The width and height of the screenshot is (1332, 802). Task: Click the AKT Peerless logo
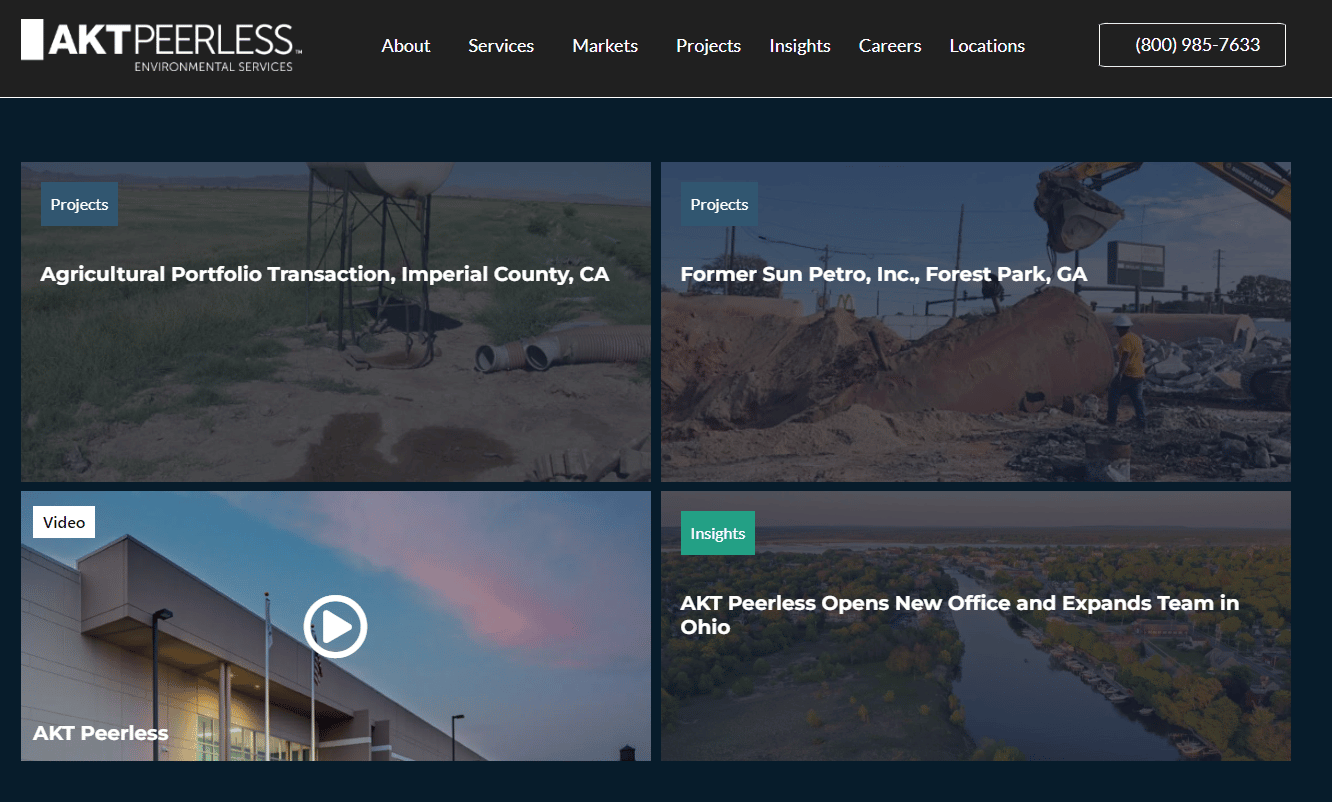coord(161,46)
